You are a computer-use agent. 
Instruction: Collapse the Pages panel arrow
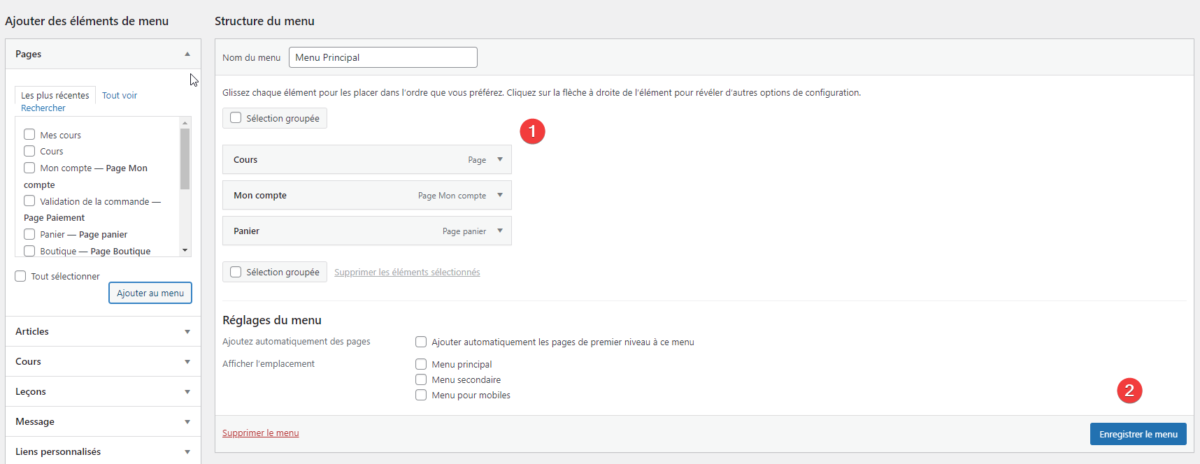[x=187, y=53]
